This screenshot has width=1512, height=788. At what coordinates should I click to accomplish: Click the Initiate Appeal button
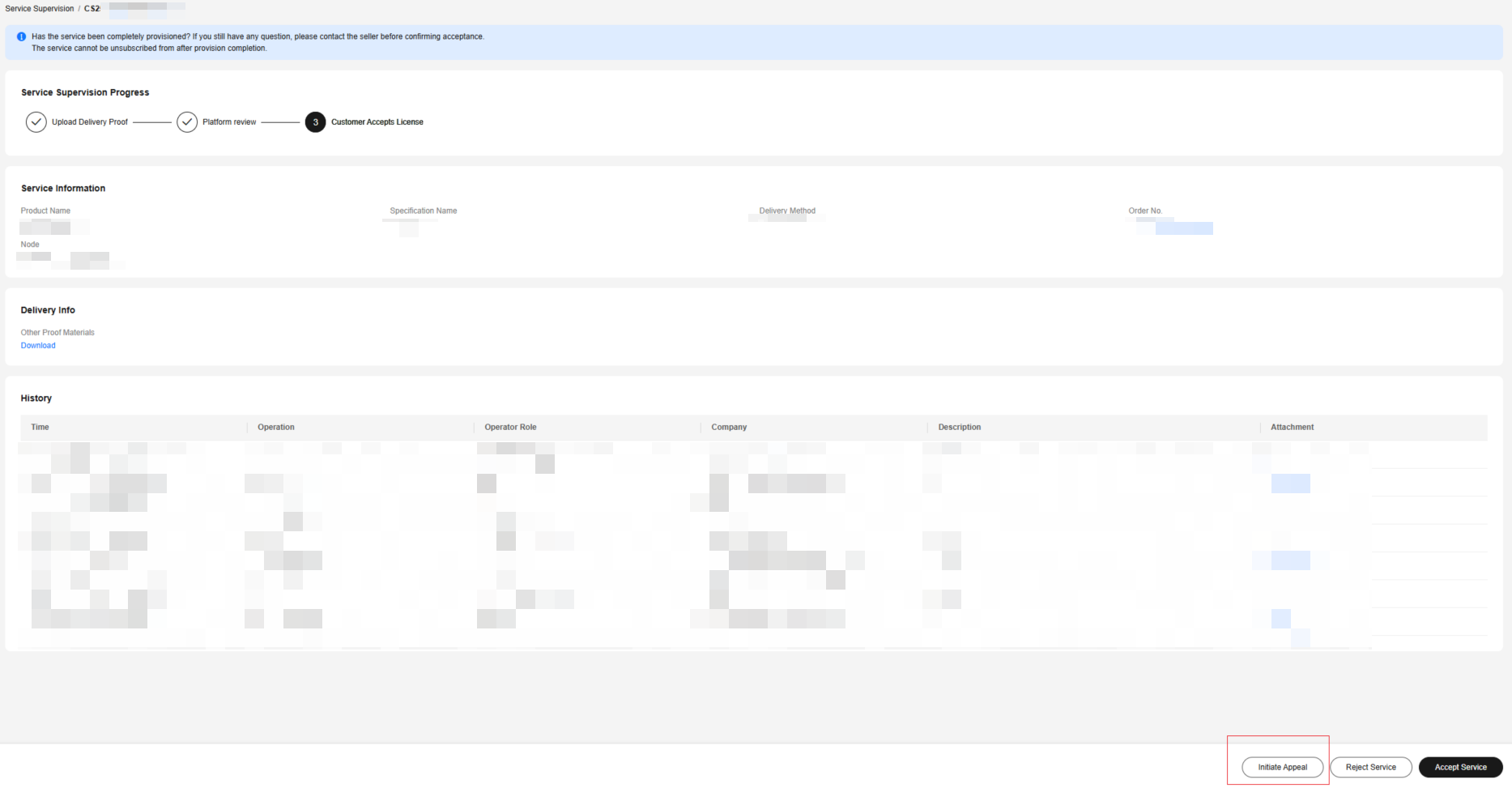(1282, 767)
